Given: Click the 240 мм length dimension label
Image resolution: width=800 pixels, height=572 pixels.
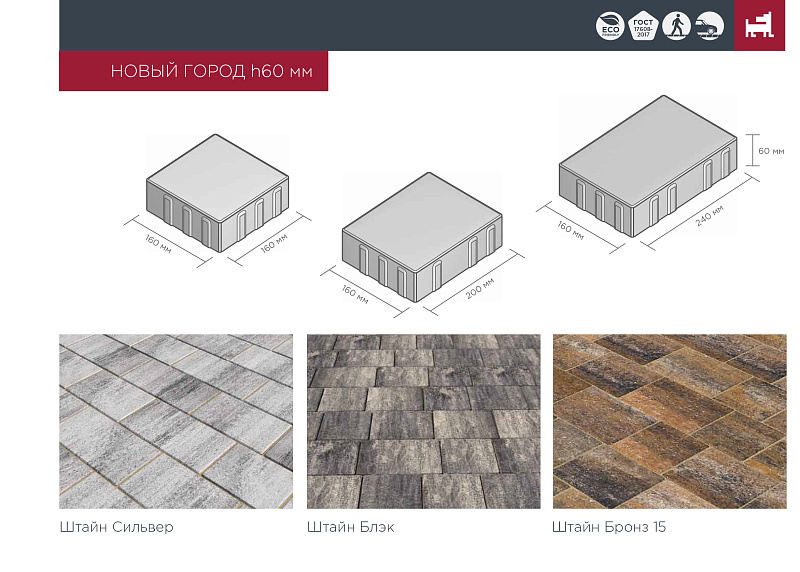Looking at the screenshot, I should pos(709,213).
